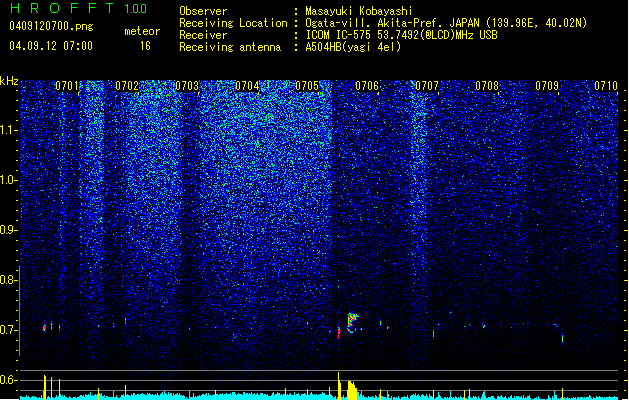Screen dimensions: 629x400
Task: Click the Receiver field label
Action: tap(203, 35)
